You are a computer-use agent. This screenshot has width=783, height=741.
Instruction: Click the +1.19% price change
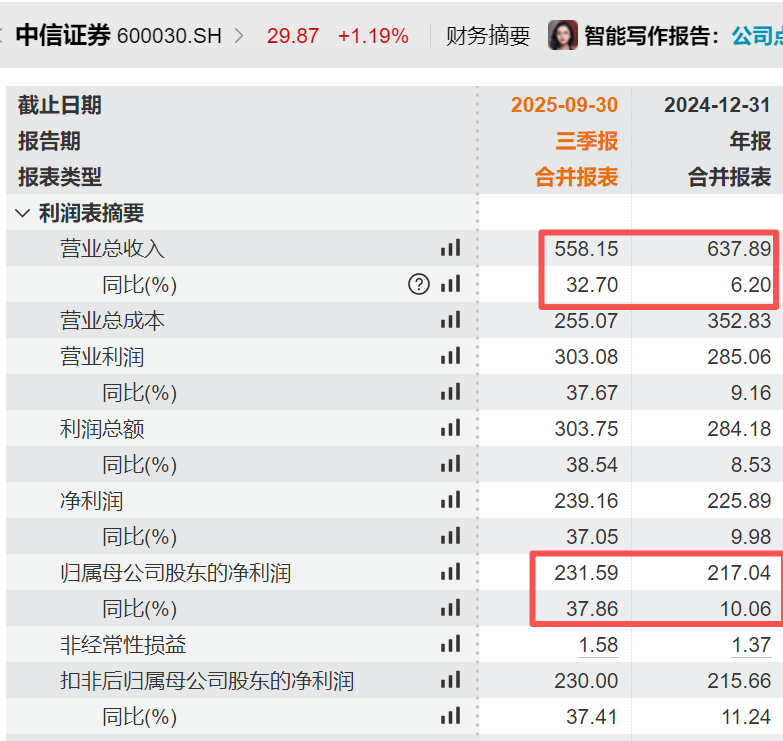(x=373, y=36)
